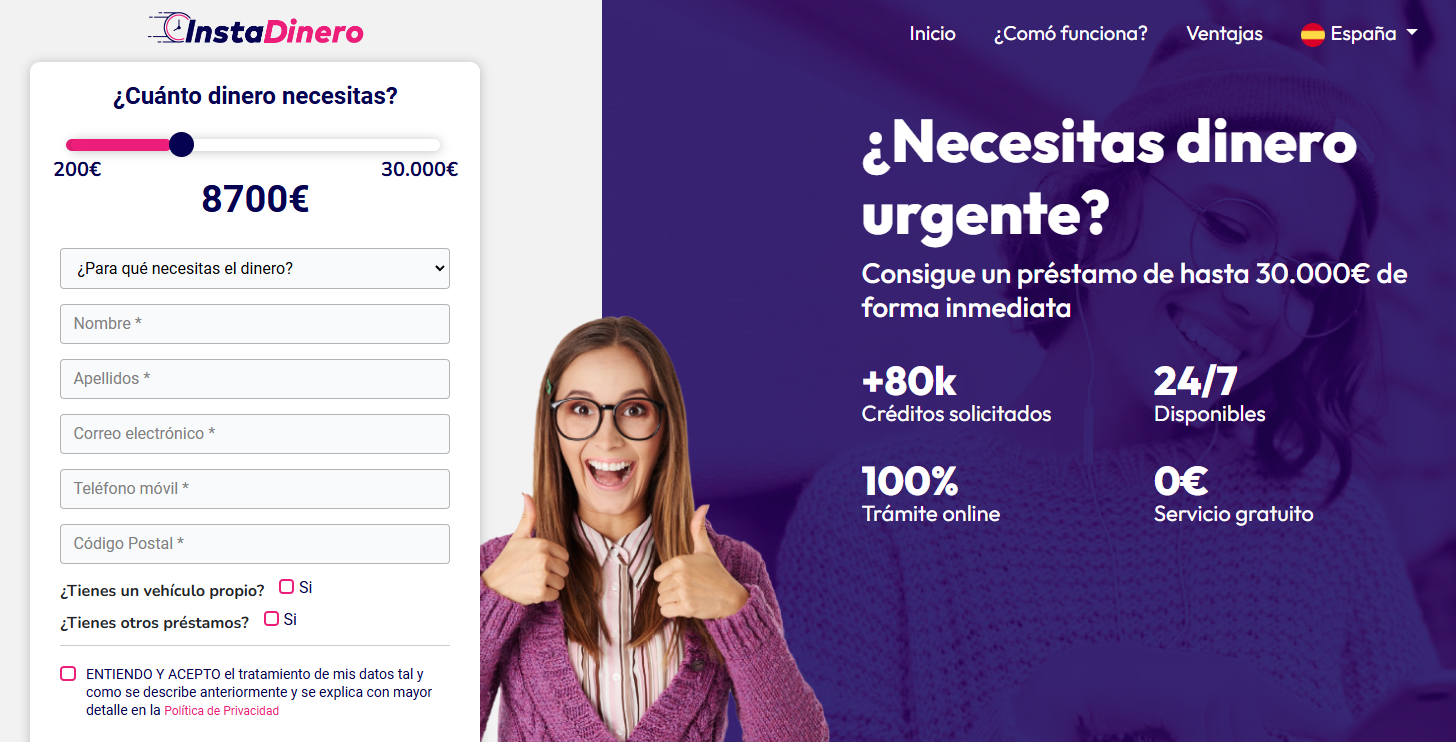Open the Política de Privacidad link

click(x=222, y=711)
